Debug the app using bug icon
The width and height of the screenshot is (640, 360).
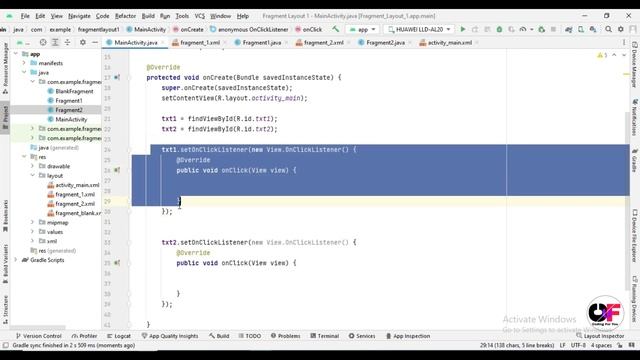pyautogui.click(x=499, y=29)
